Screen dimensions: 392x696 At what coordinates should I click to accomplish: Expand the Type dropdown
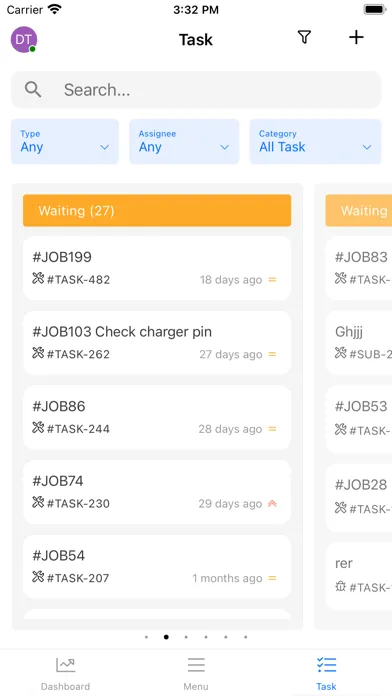coord(65,142)
